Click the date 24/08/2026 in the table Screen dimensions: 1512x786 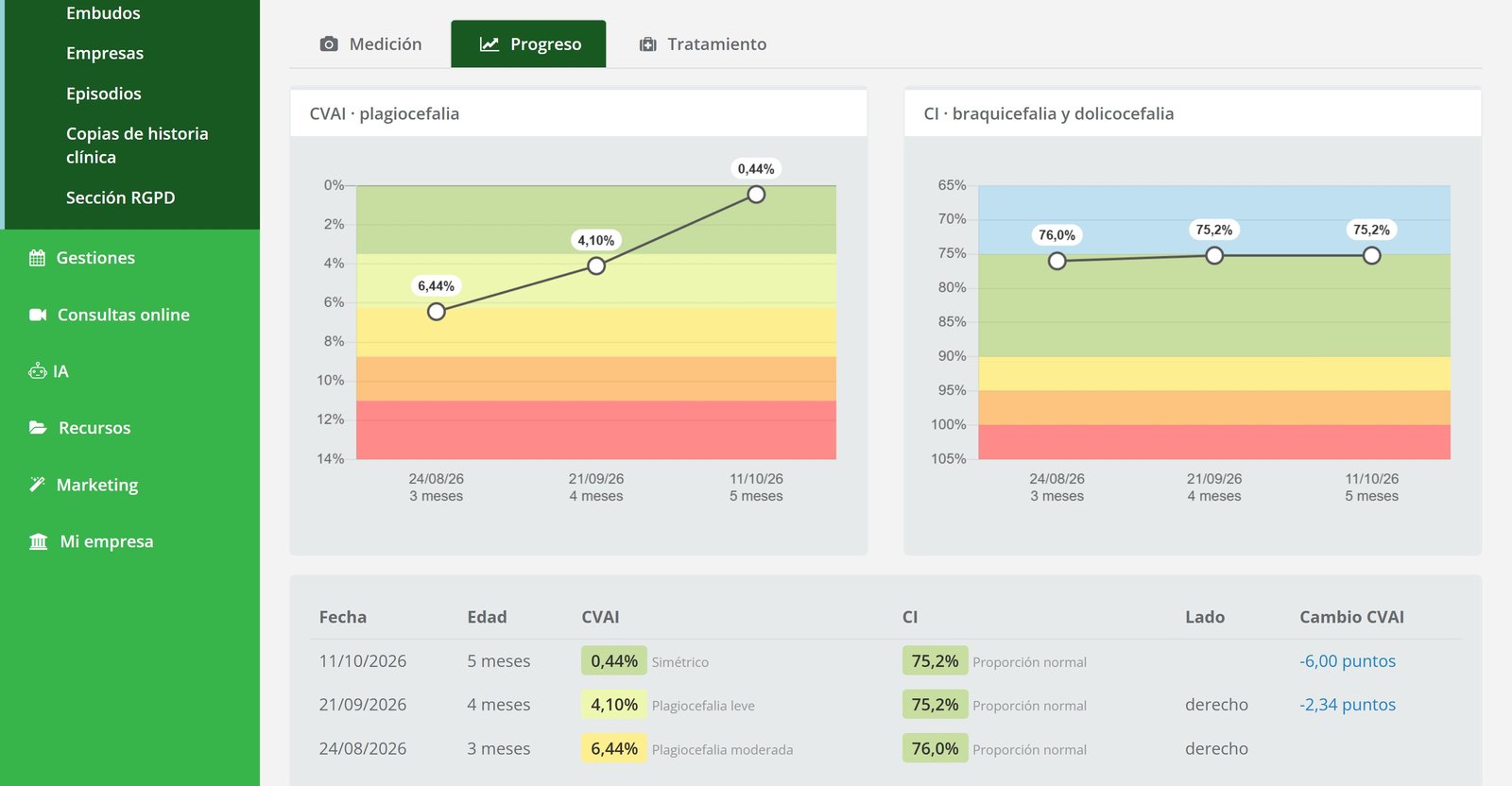tap(363, 749)
